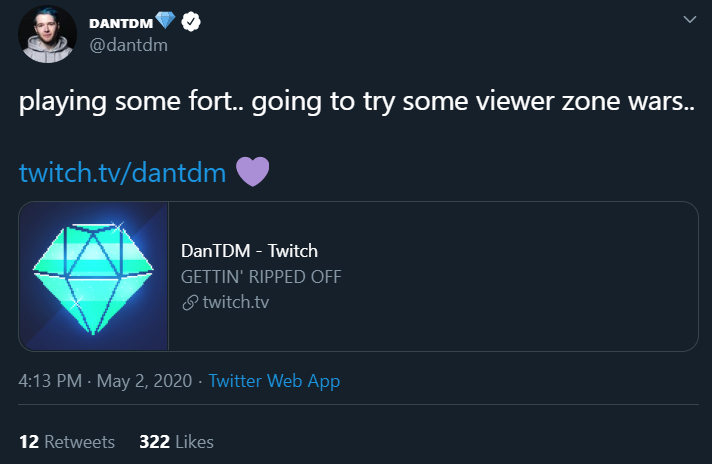
Task: Click the purple heart emoji
Action: [250, 172]
